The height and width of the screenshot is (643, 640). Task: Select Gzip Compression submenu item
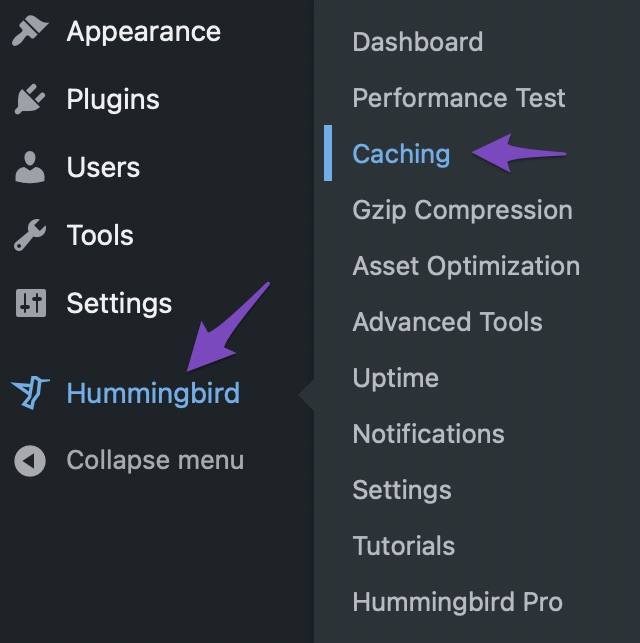[462, 210]
